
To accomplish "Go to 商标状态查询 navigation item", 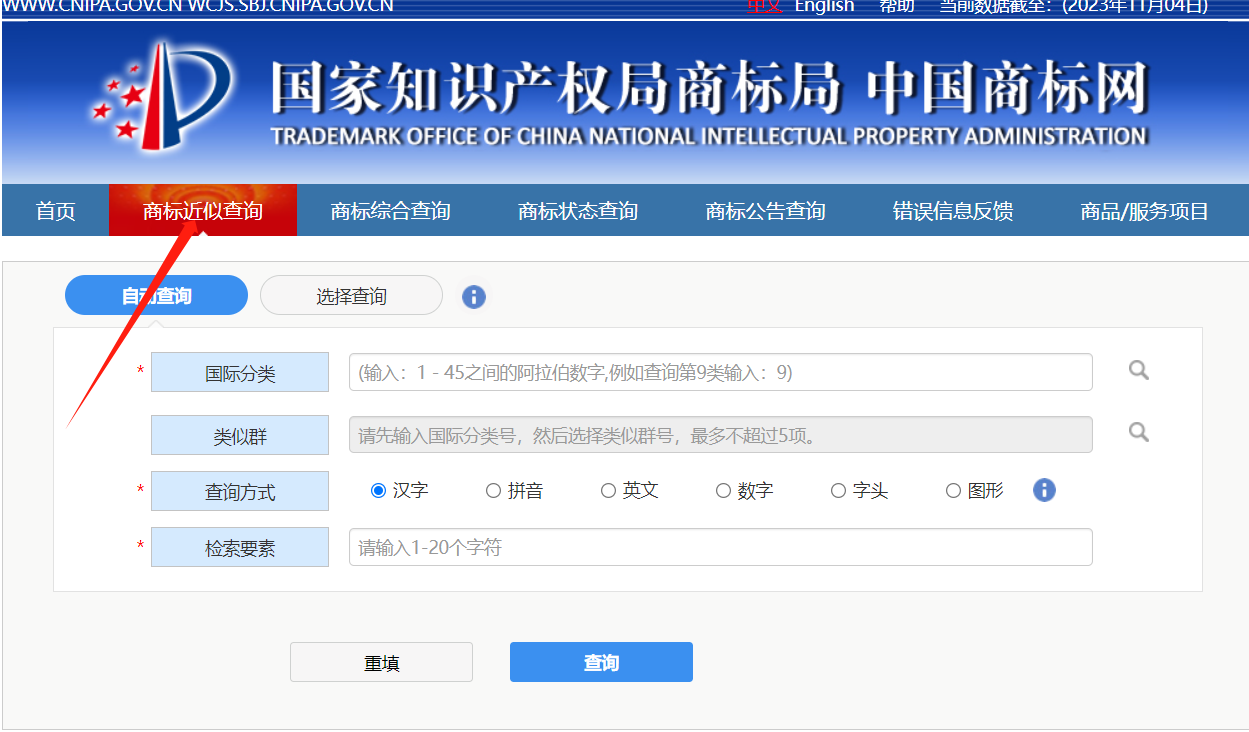I will 577,211.
